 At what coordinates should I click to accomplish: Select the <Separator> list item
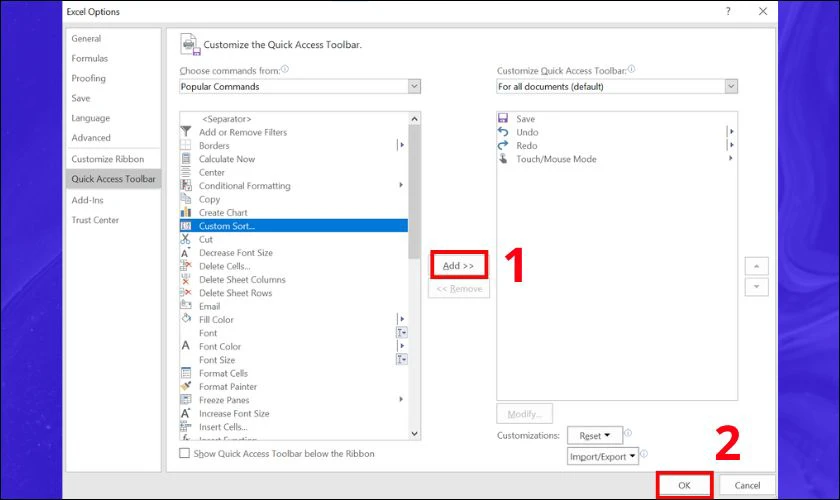tap(294, 118)
